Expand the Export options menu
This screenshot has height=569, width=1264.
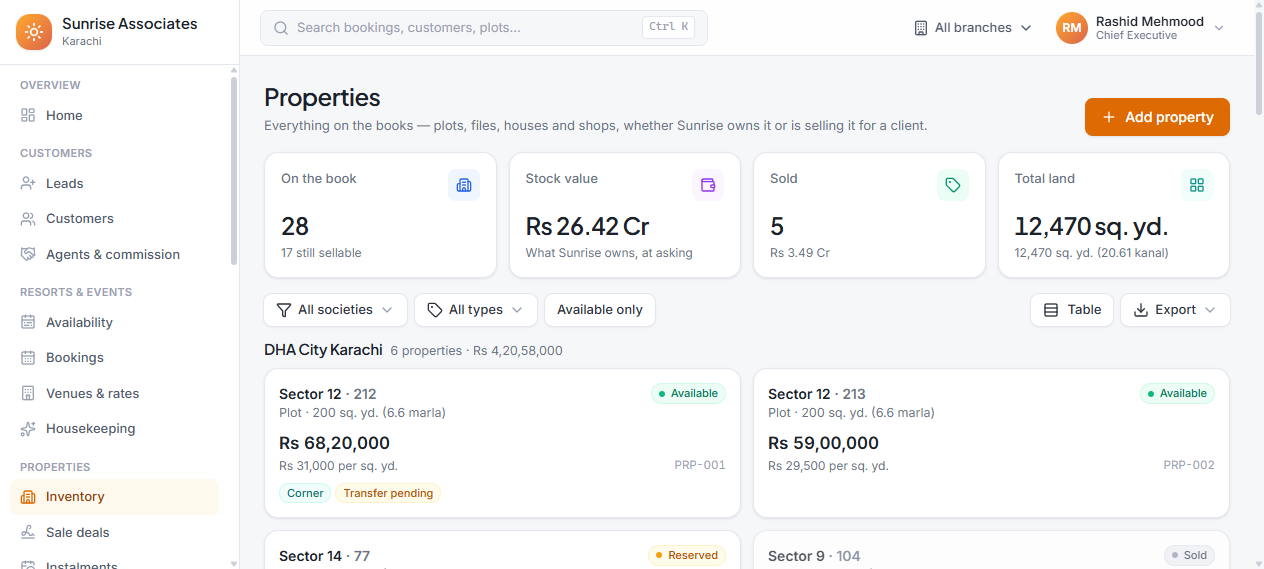pos(1175,310)
